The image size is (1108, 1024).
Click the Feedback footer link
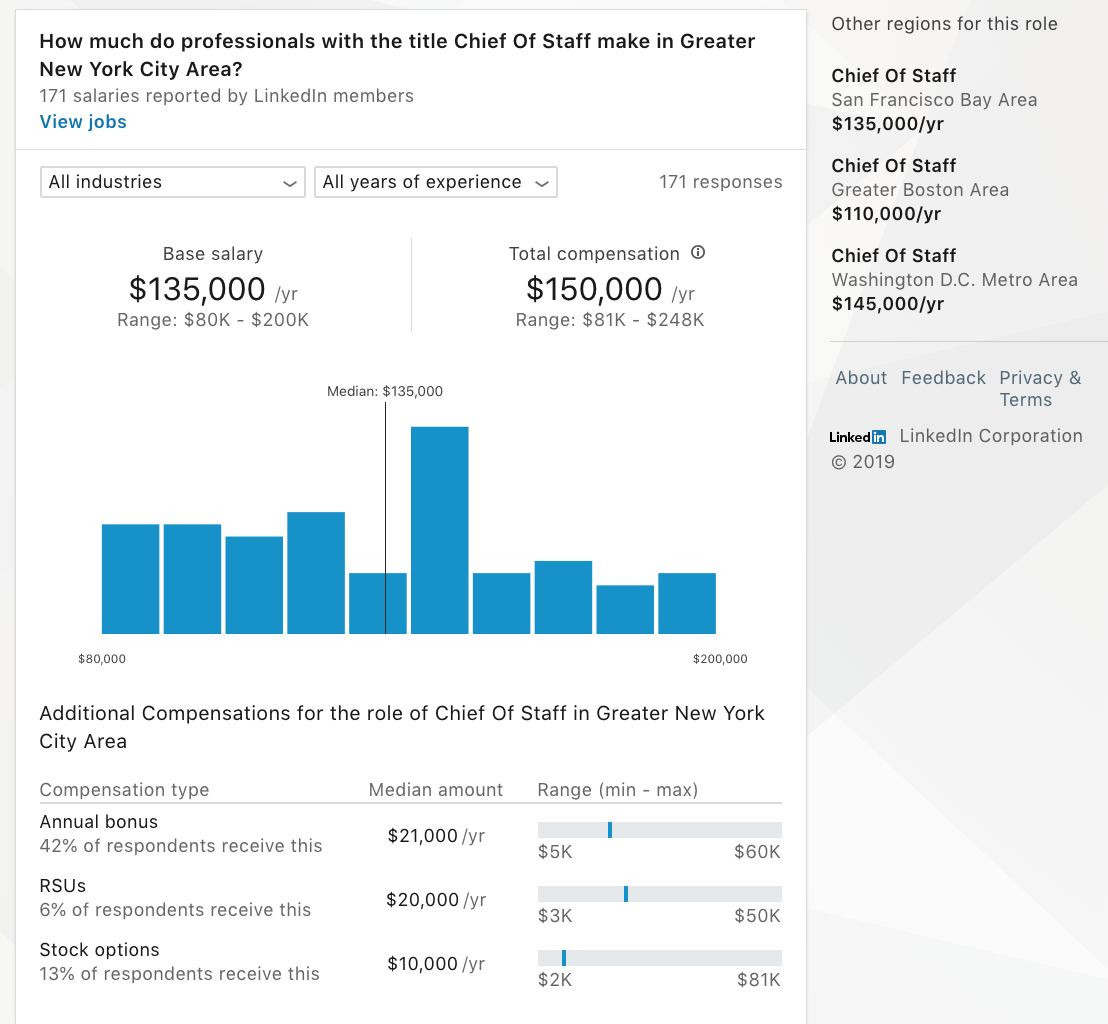[x=943, y=377]
